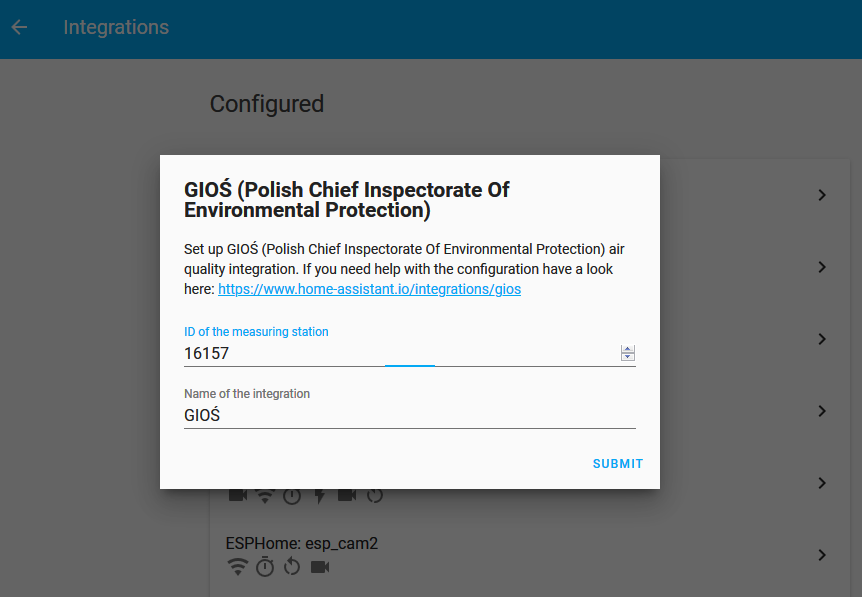
Task: Click the timer icon under esp_cam2
Action: click(265, 568)
